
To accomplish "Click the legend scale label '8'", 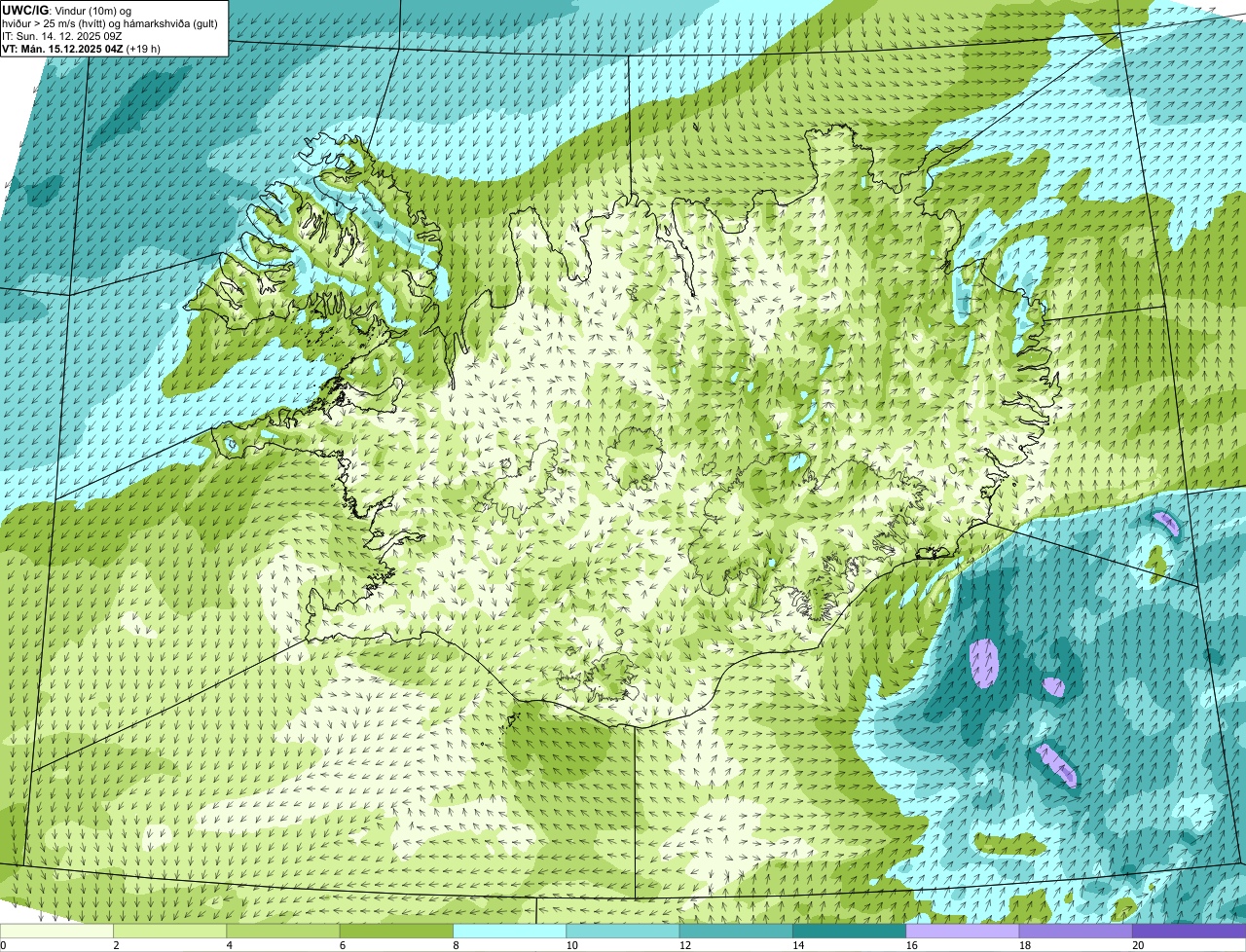I will point(454,945).
